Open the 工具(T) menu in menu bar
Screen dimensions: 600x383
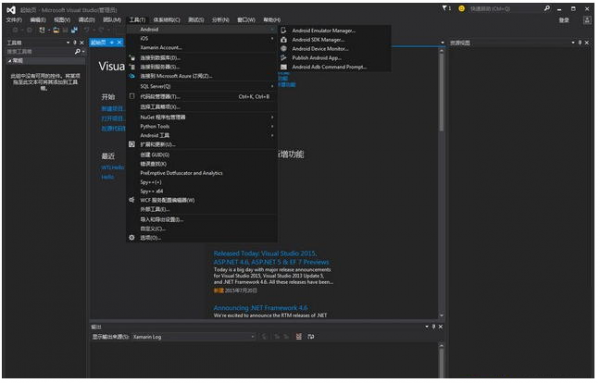[x=138, y=20]
